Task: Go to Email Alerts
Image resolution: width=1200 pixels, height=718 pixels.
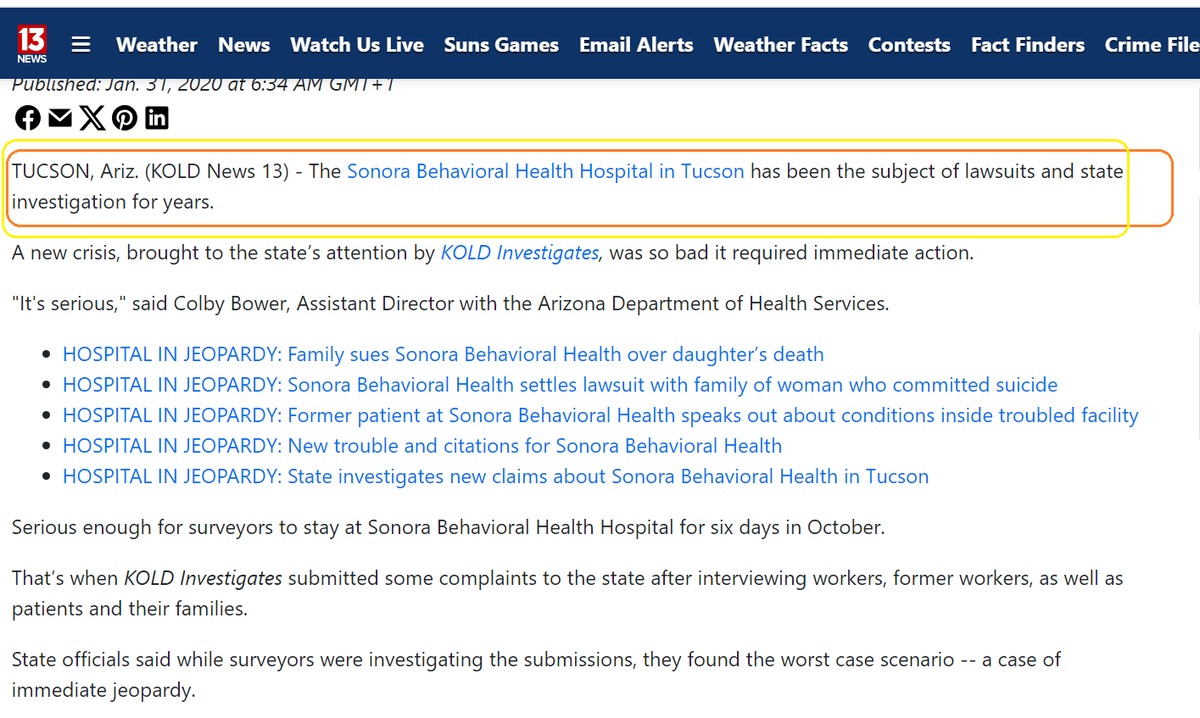Action: click(636, 45)
